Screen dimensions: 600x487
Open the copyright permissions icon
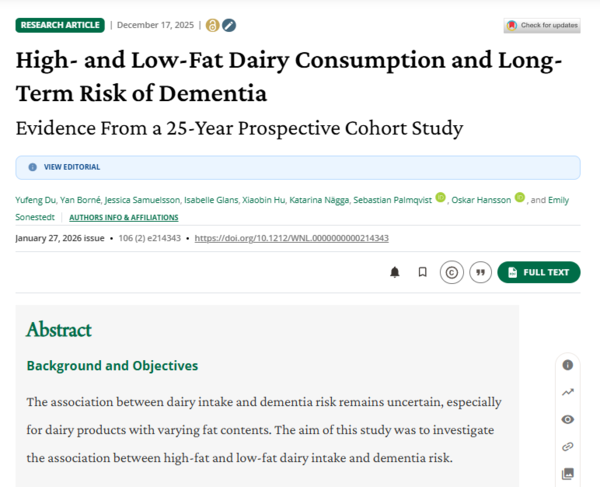451,272
